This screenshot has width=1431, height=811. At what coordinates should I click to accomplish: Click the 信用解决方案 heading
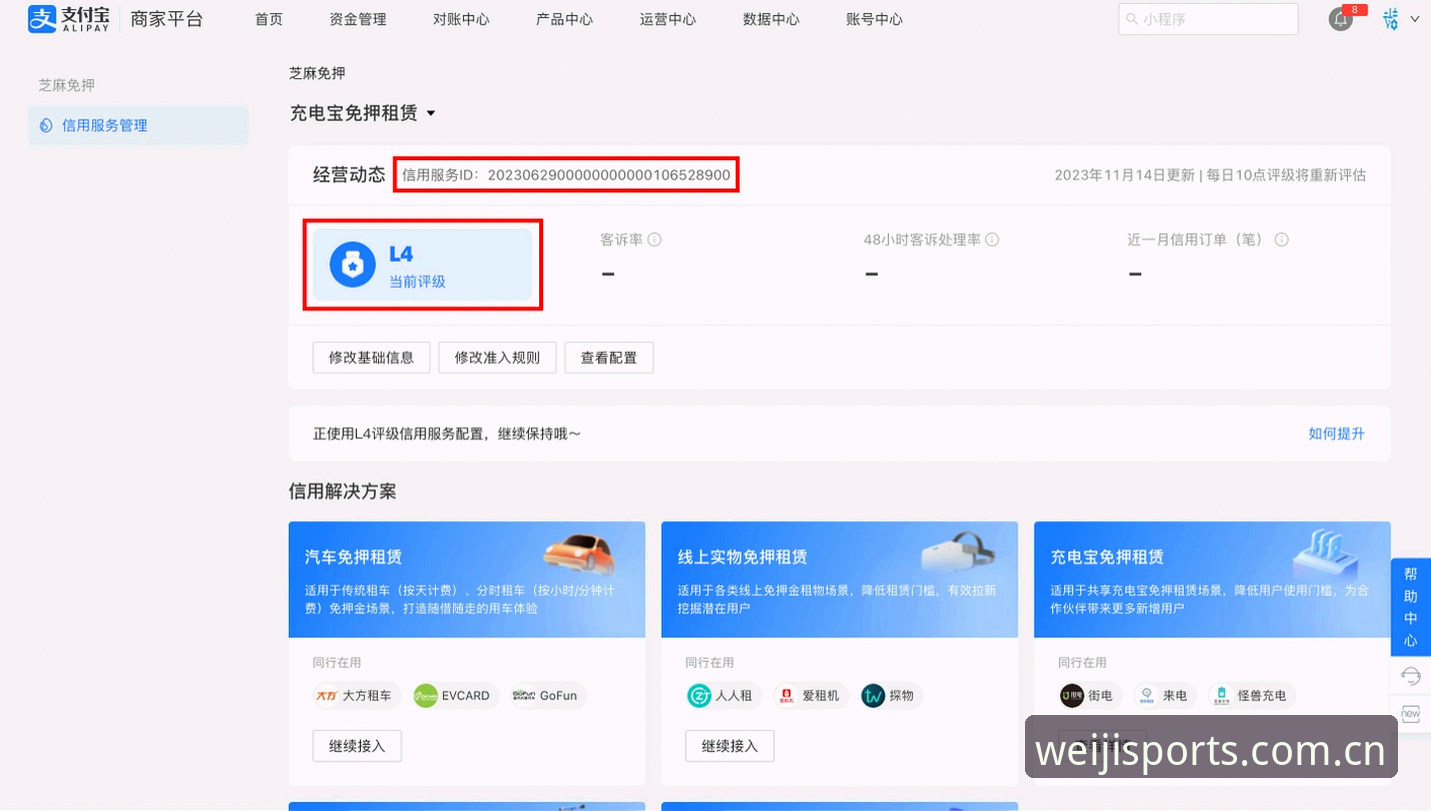point(343,491)
